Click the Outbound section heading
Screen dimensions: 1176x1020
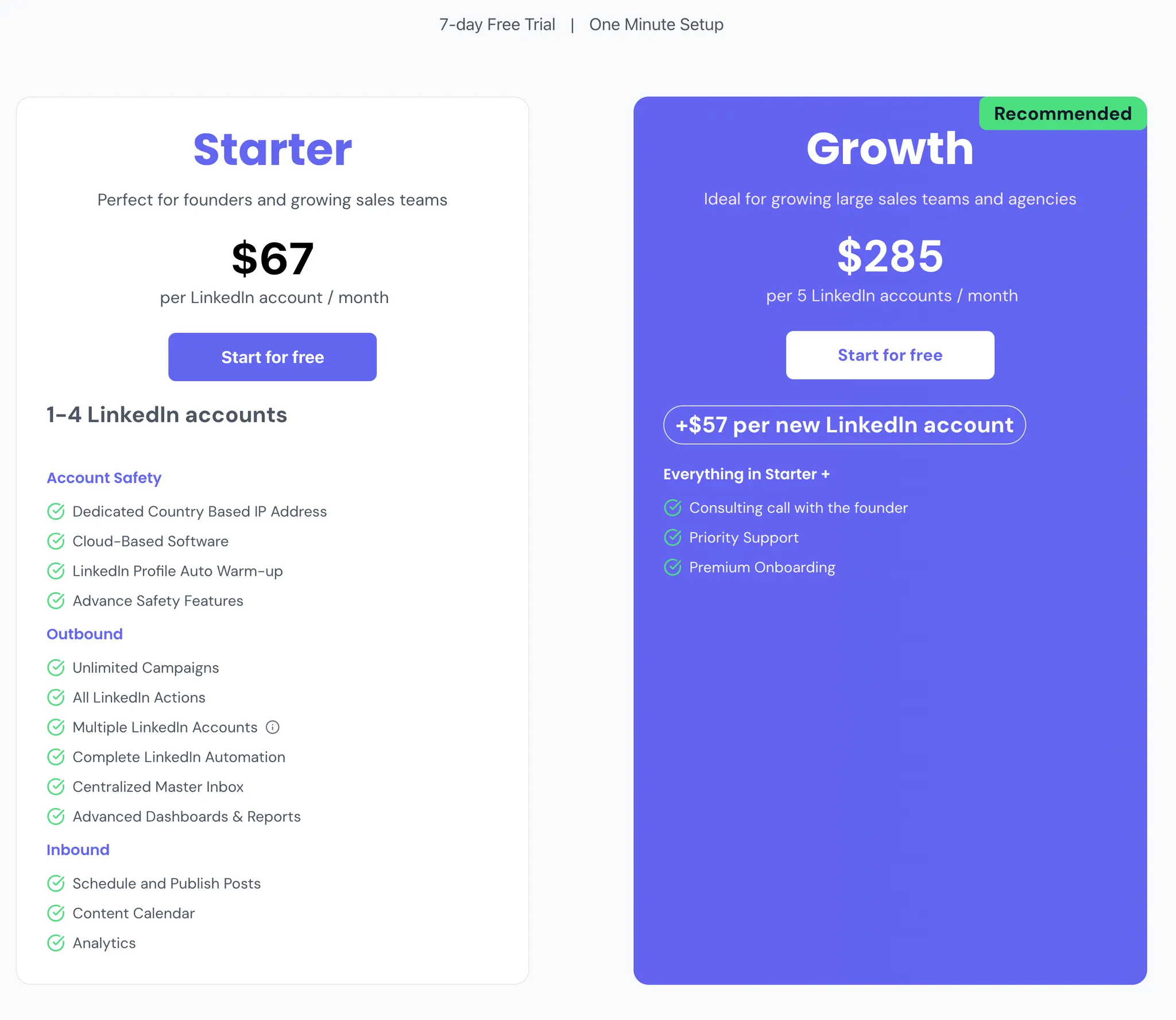point(84,634)
